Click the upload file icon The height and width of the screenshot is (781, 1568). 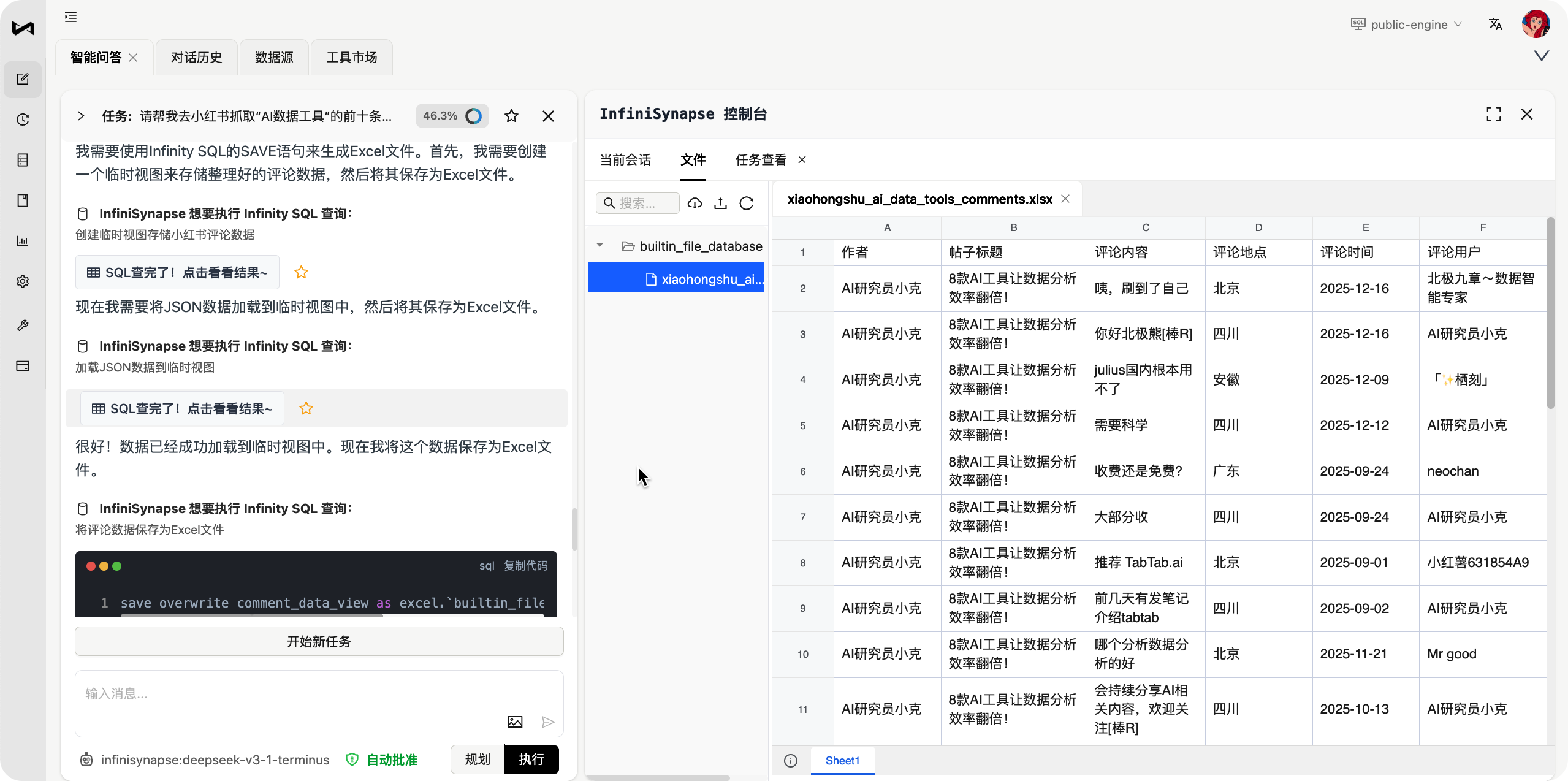pos(720,204)
